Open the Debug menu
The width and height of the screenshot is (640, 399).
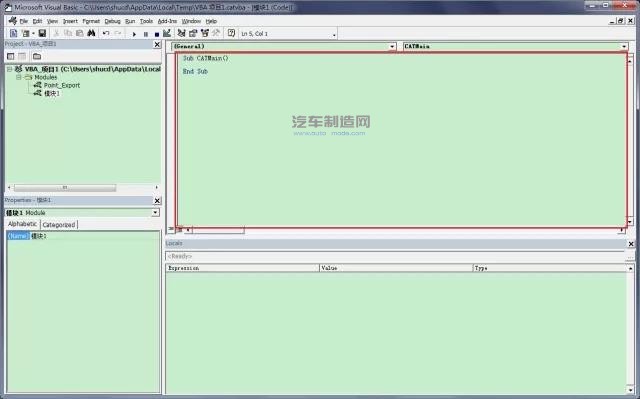click(x=112, y=21)
